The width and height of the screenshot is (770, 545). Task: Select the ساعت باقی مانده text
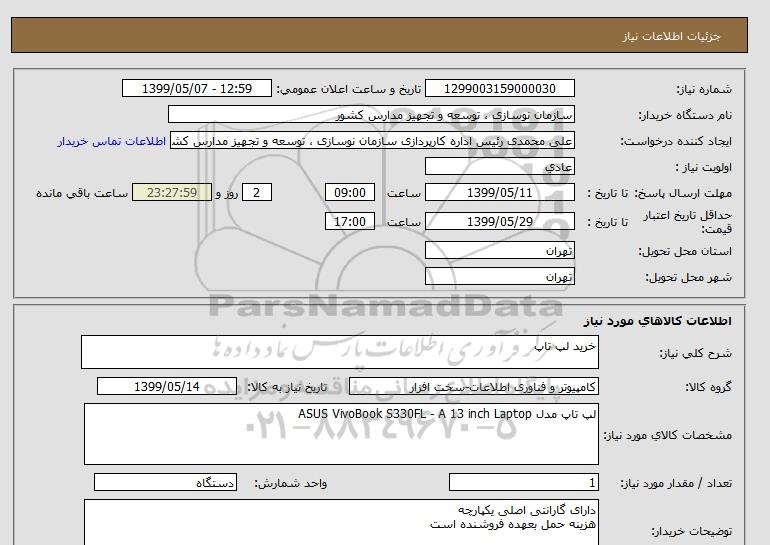pyautogui.click(x=82, y=193)
